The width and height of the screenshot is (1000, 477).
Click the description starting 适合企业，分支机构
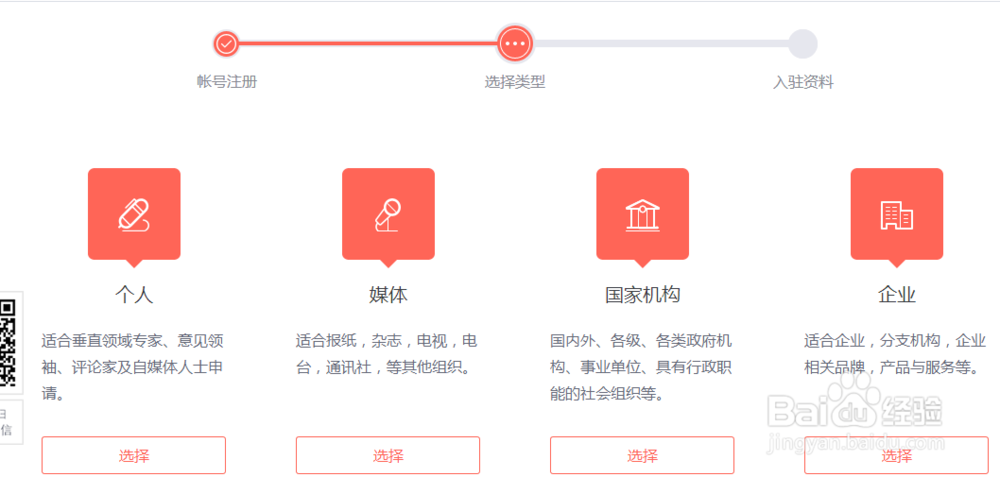(x=895, y=354)
